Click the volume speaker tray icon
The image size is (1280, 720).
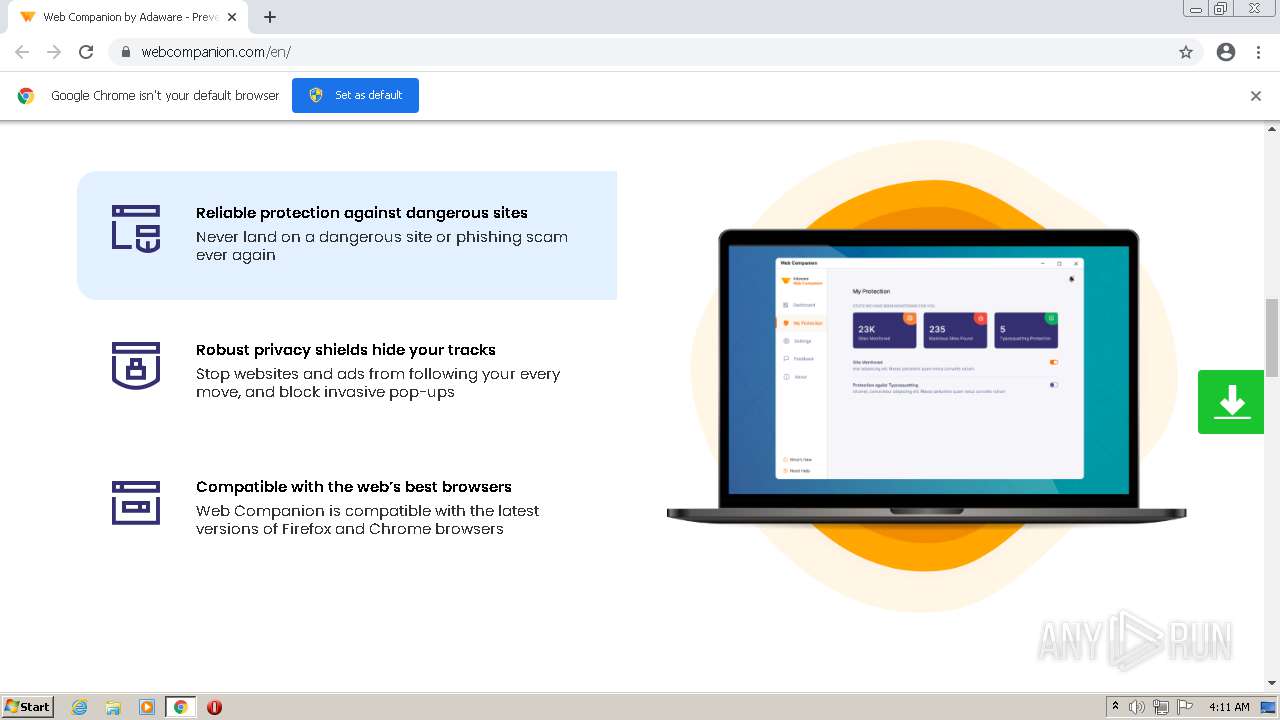pos(1137,707)
